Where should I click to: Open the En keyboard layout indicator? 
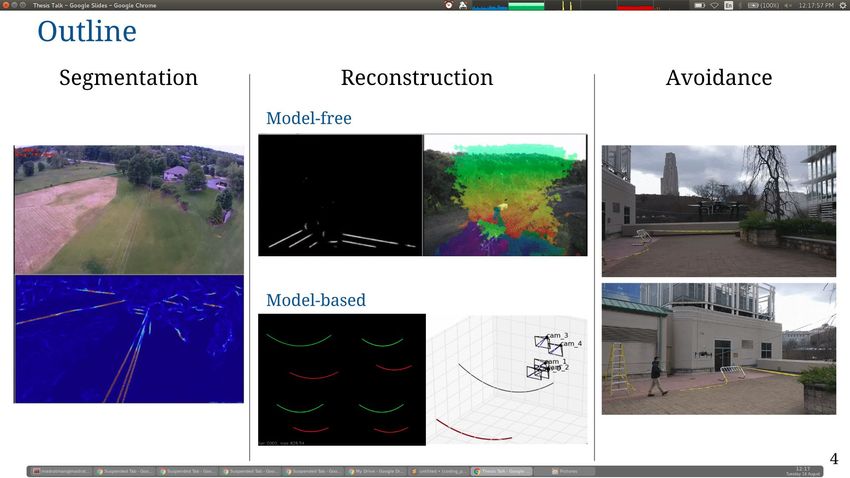(x=729, y=5)
